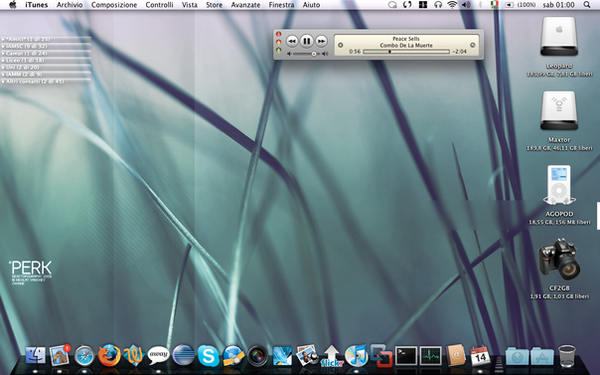The height and width of the screenshot is (375, 600).
Task: Select the AGOPOD iPod volume
Action: pyautogui.click(x=559, y=185)
